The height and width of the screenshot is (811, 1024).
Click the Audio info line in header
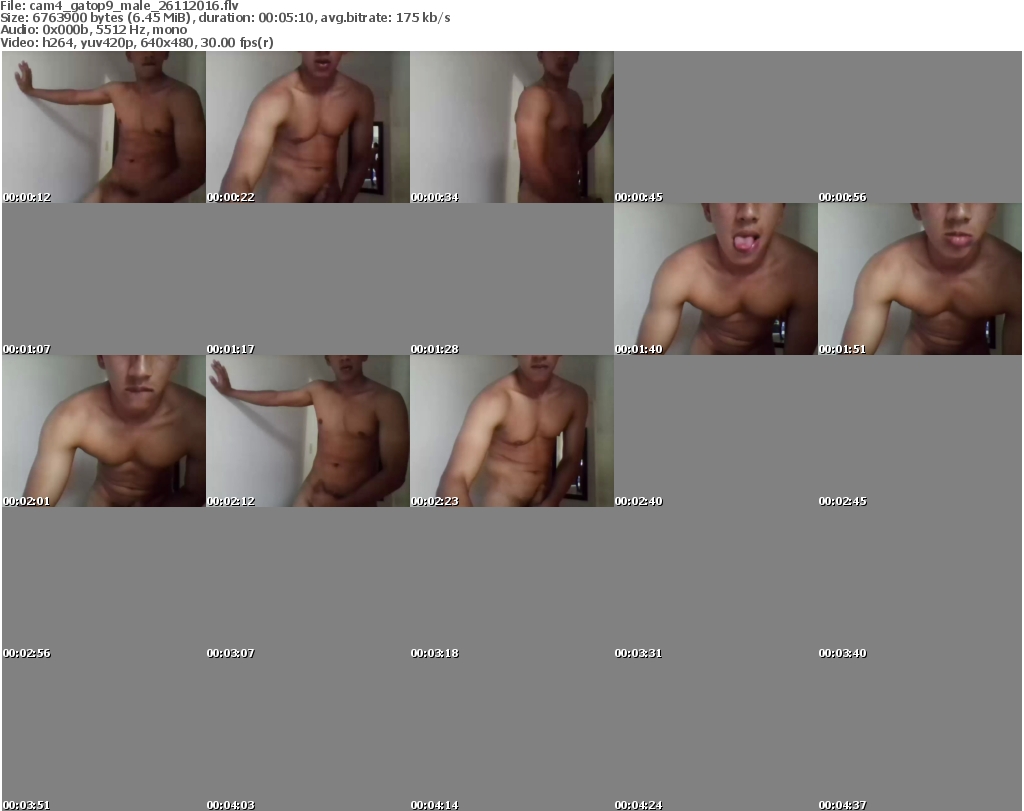tap(94, 30)
